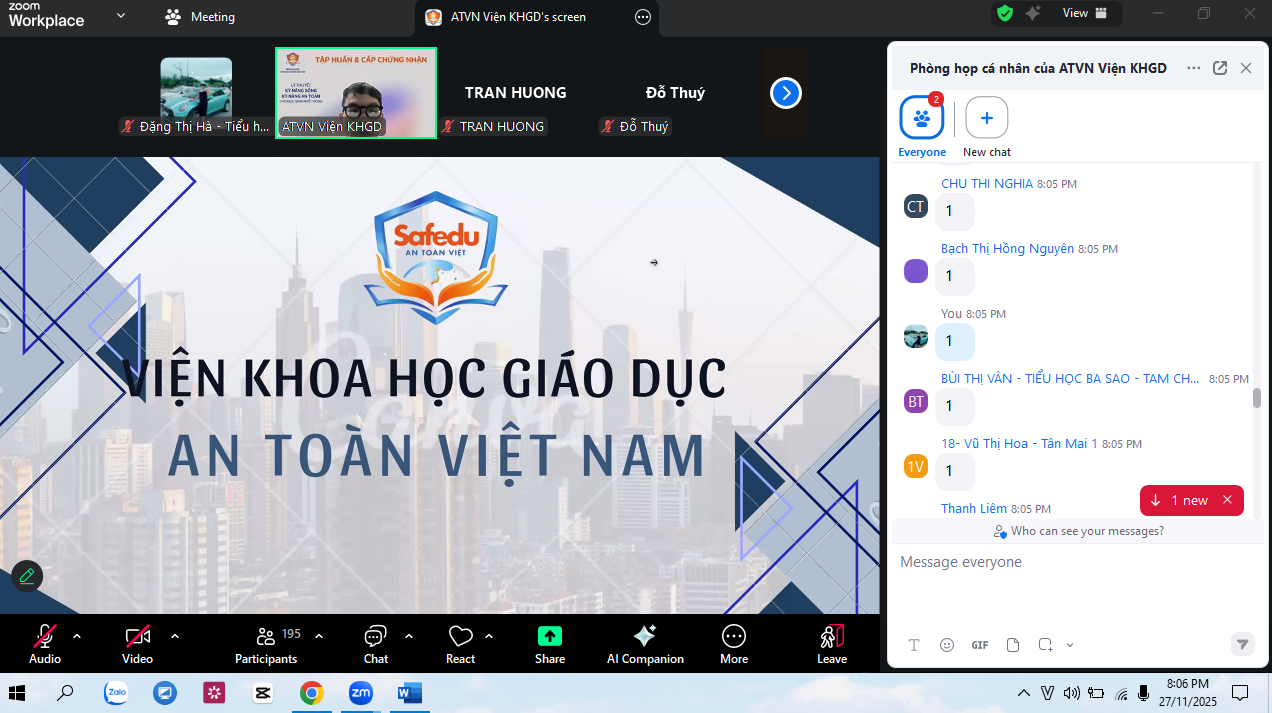Open the emoji picker in chat
The height and width of the screenshot is (713, 1272).
point(947,645)
